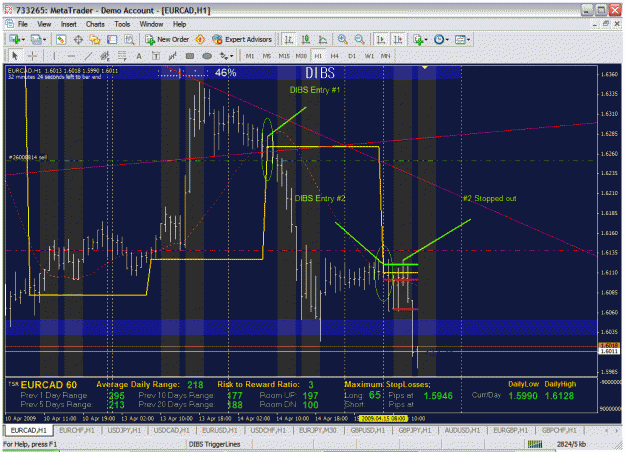Open the Templates icon

pos(460,39)
